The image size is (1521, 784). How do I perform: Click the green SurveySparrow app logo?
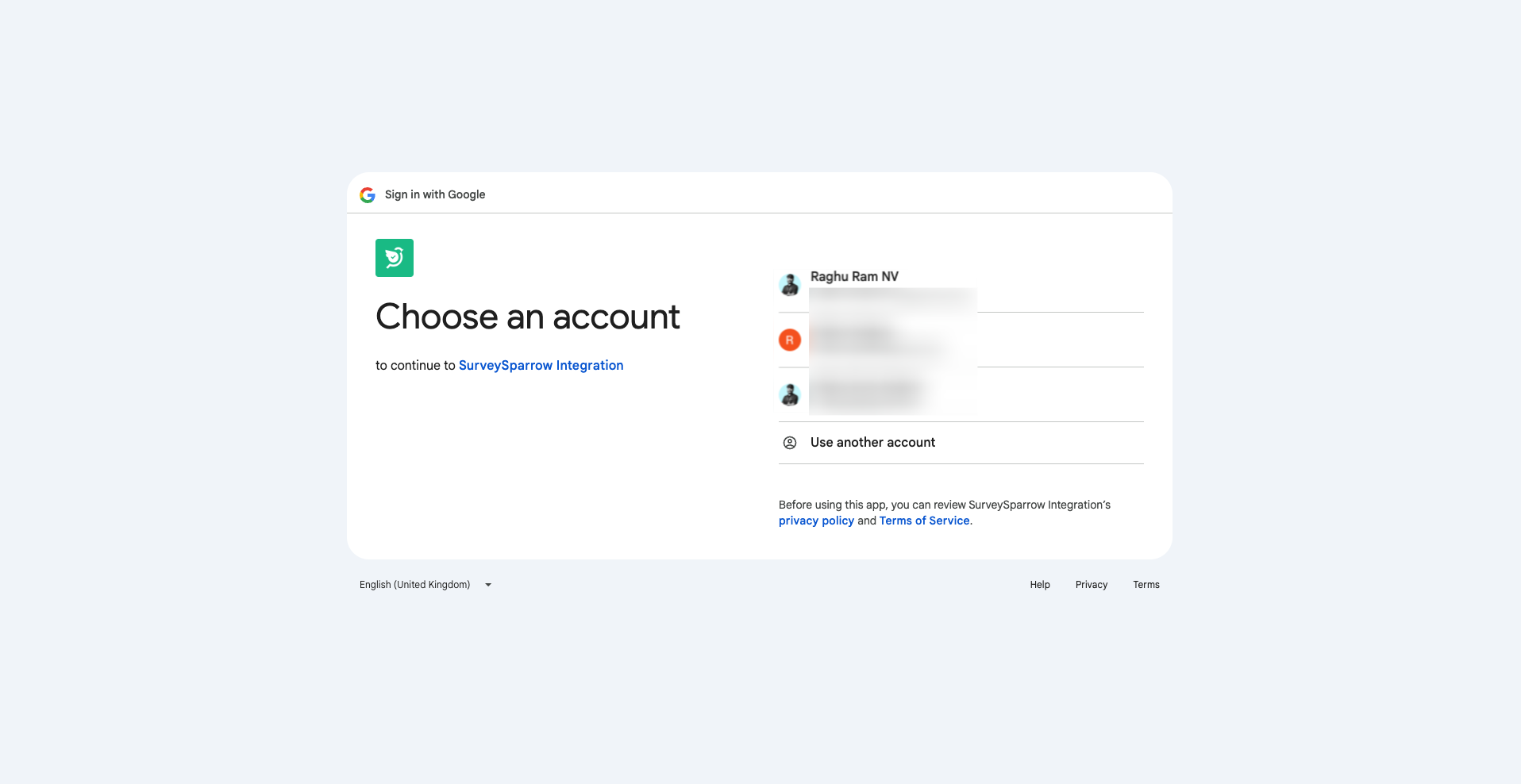[395, 258]
